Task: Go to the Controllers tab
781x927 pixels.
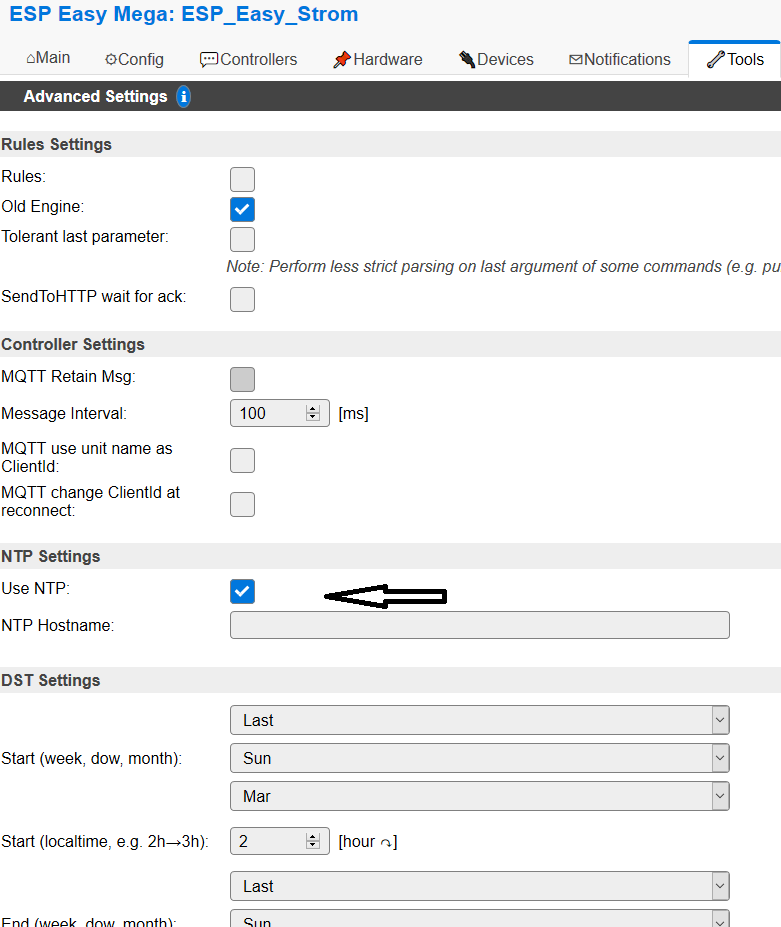Action: [x=248, y=60]
